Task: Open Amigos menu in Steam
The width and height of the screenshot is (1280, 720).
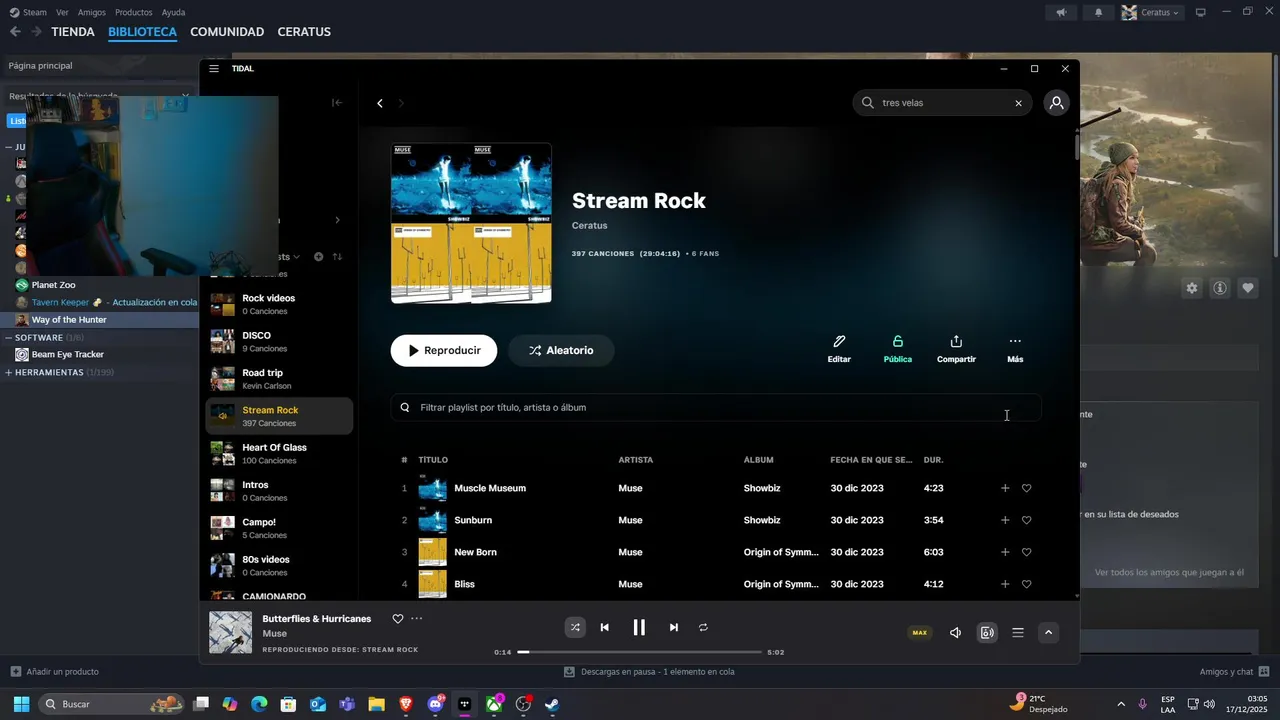Action: [x=92, y=12]
